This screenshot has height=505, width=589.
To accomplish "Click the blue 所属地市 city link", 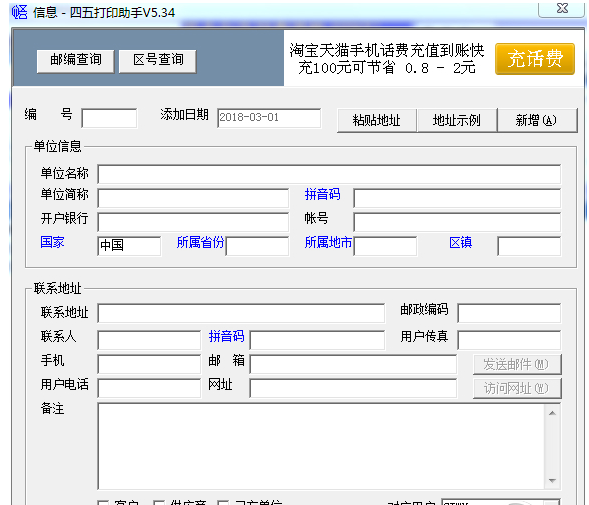I will [328, 242].
